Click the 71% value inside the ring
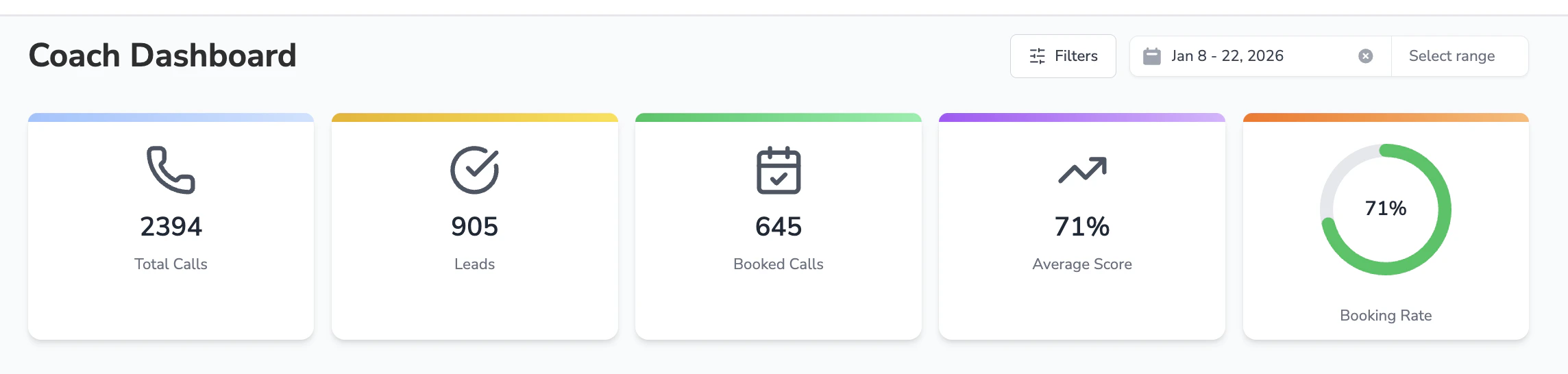 (1386, 208)
